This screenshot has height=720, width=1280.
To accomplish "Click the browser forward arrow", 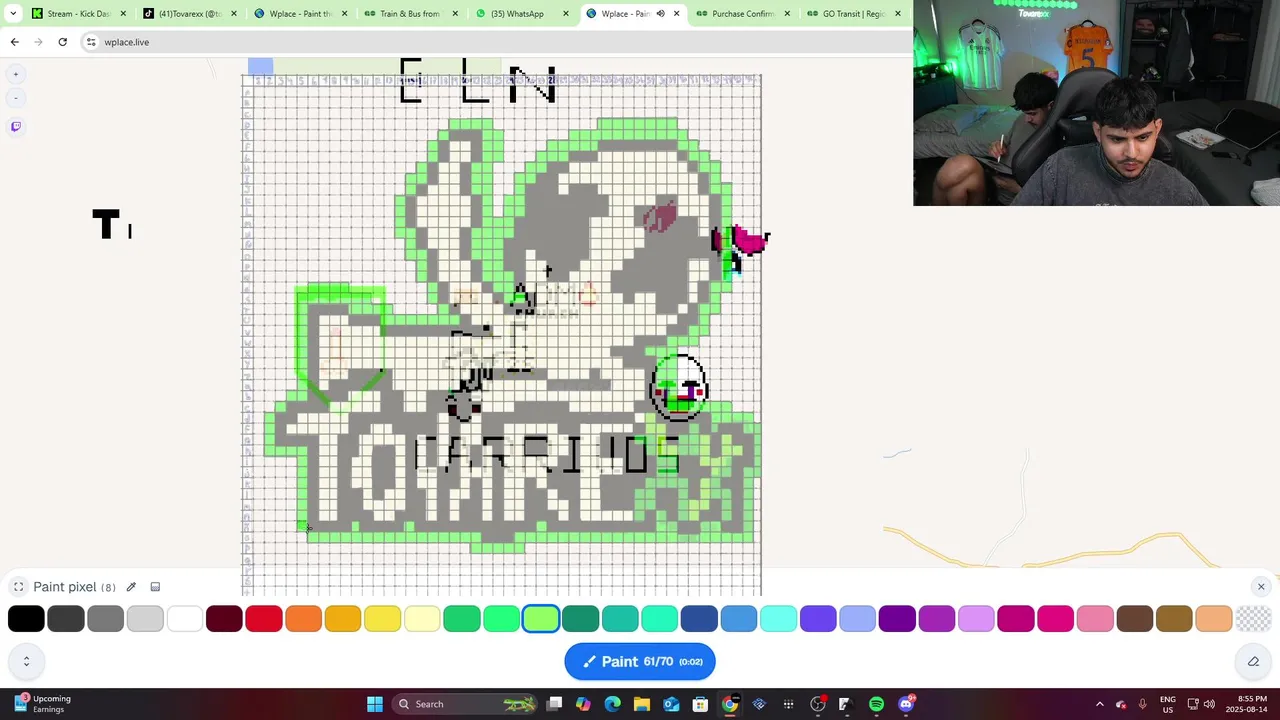I will tap(38, 42).
